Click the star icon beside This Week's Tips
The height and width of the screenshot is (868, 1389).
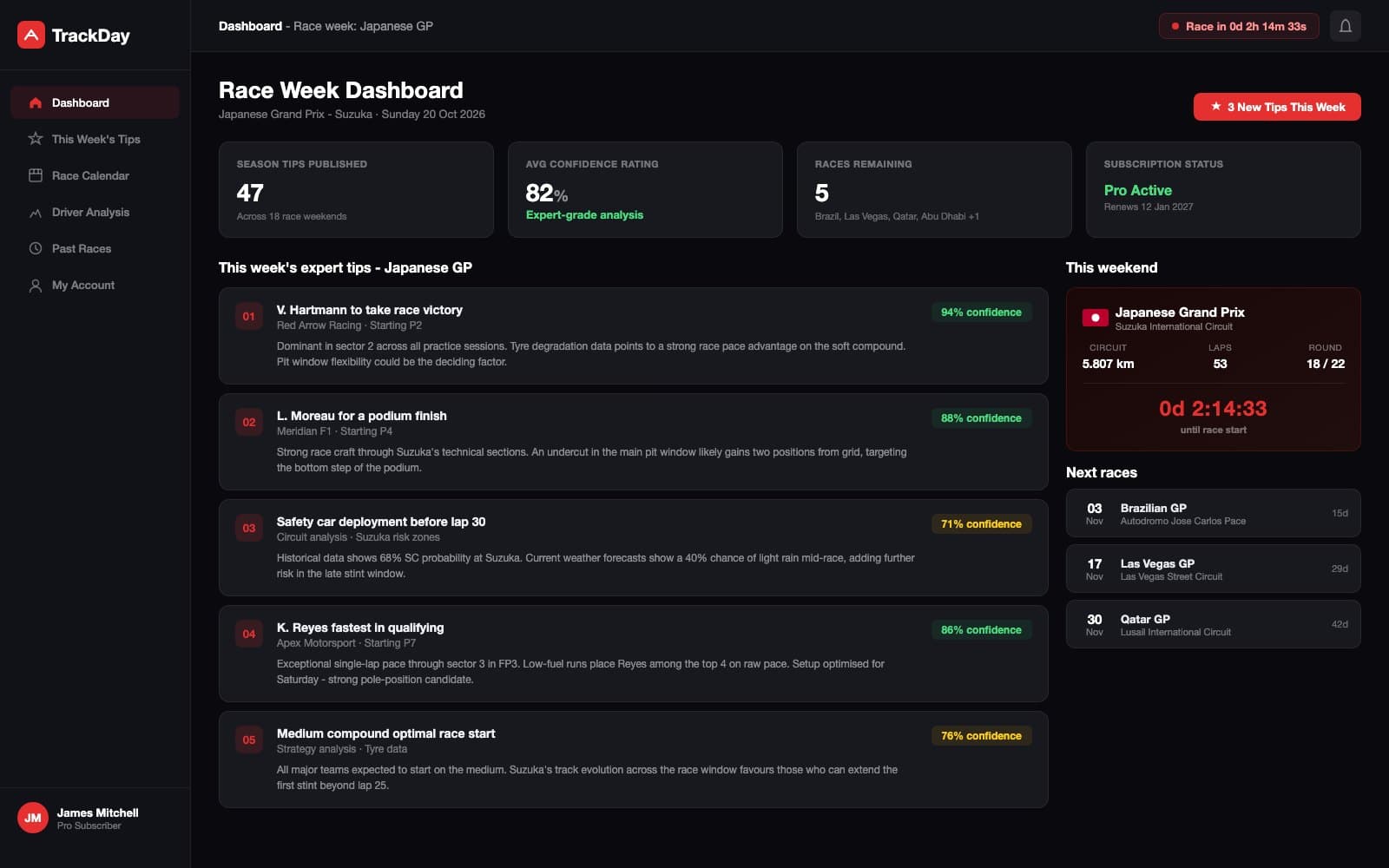(36, 139)
